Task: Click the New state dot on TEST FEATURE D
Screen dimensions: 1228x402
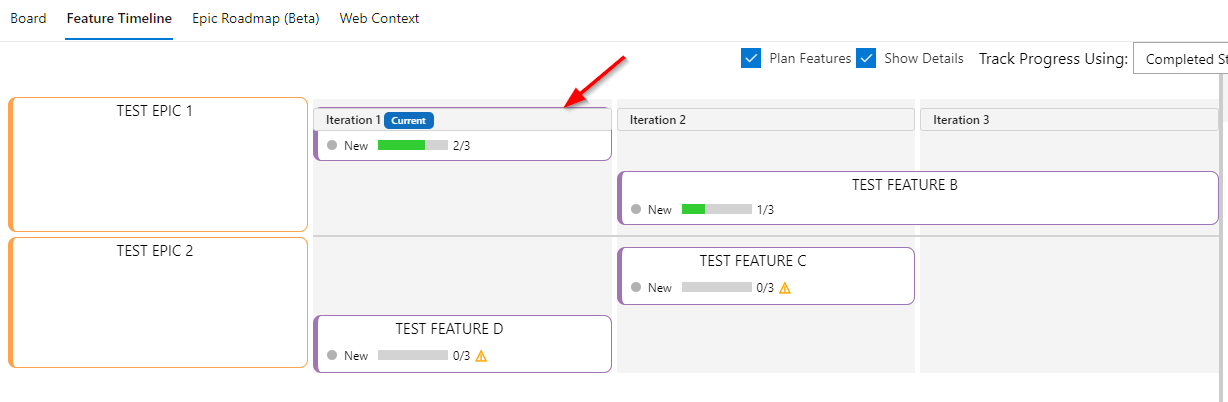Action: pyautogui.click(x=332, y=356)
